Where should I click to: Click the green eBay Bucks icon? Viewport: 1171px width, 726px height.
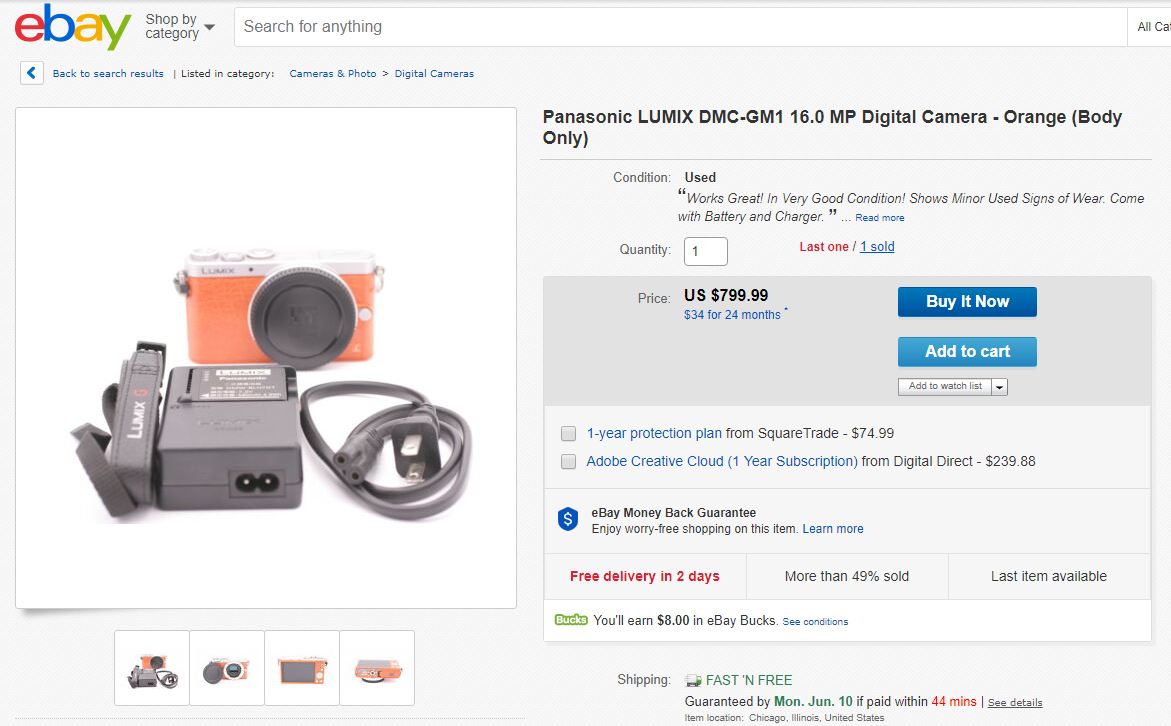pyautogui.click(x=571, y=620)
